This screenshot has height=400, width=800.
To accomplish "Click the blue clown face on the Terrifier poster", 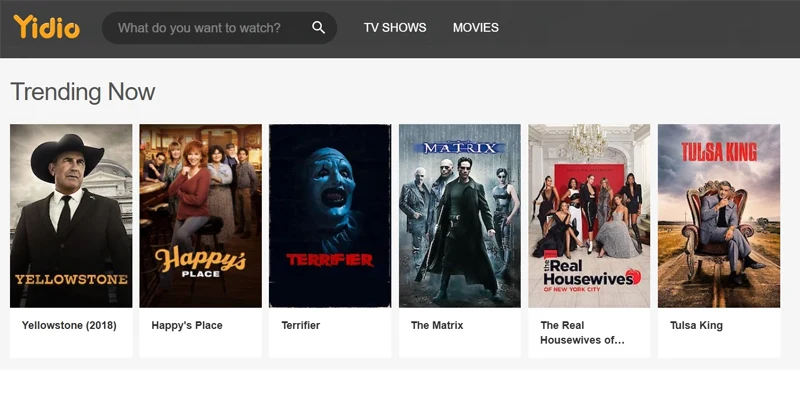I will tap(331, 186).
